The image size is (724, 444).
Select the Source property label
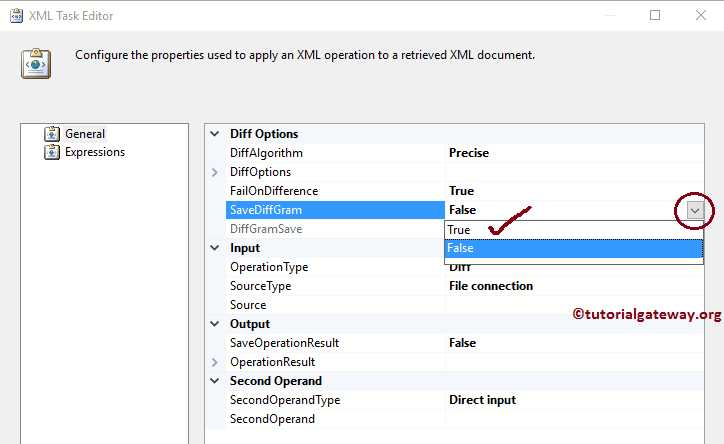[x=248, y=305]
